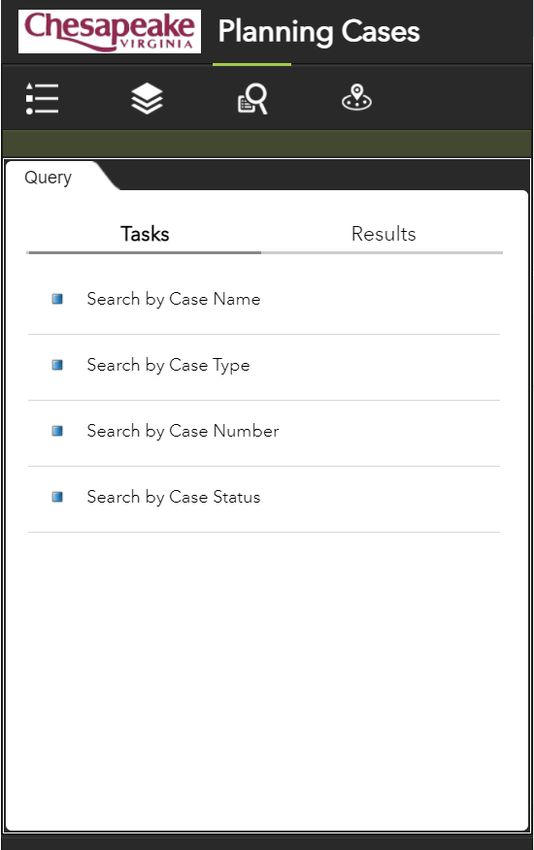Click blue icon beside Search by Case Type
Screen dimensions: 534x850
click(57, 365)
